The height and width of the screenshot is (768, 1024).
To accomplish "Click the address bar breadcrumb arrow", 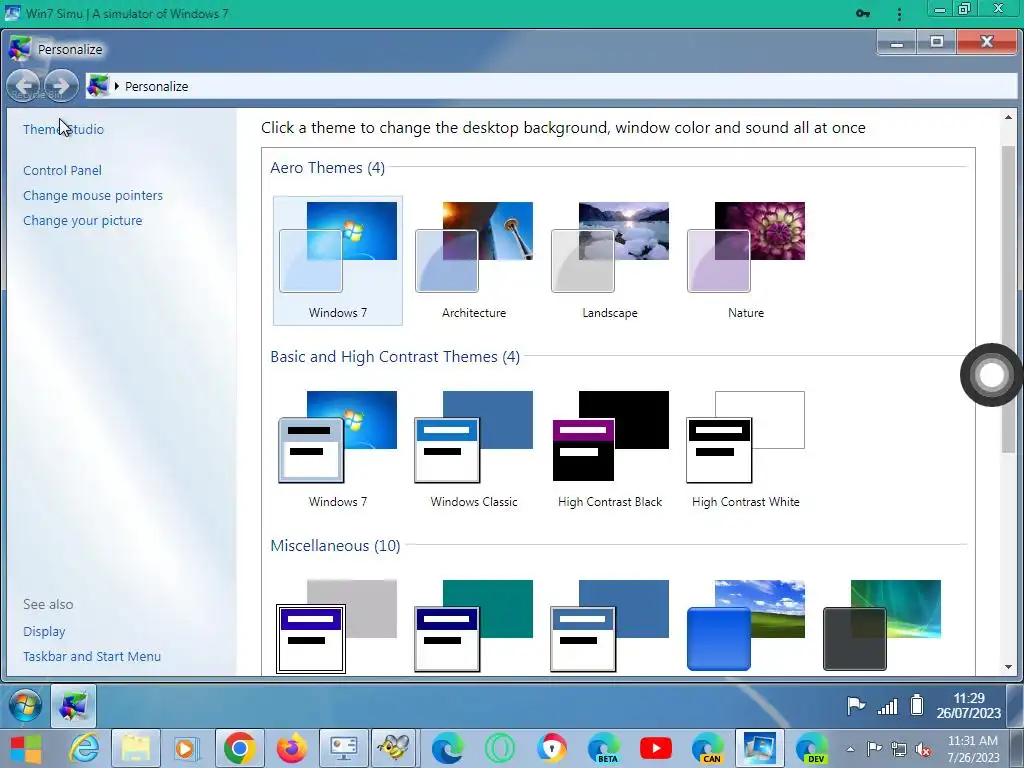I will click(x=117, y=86).
